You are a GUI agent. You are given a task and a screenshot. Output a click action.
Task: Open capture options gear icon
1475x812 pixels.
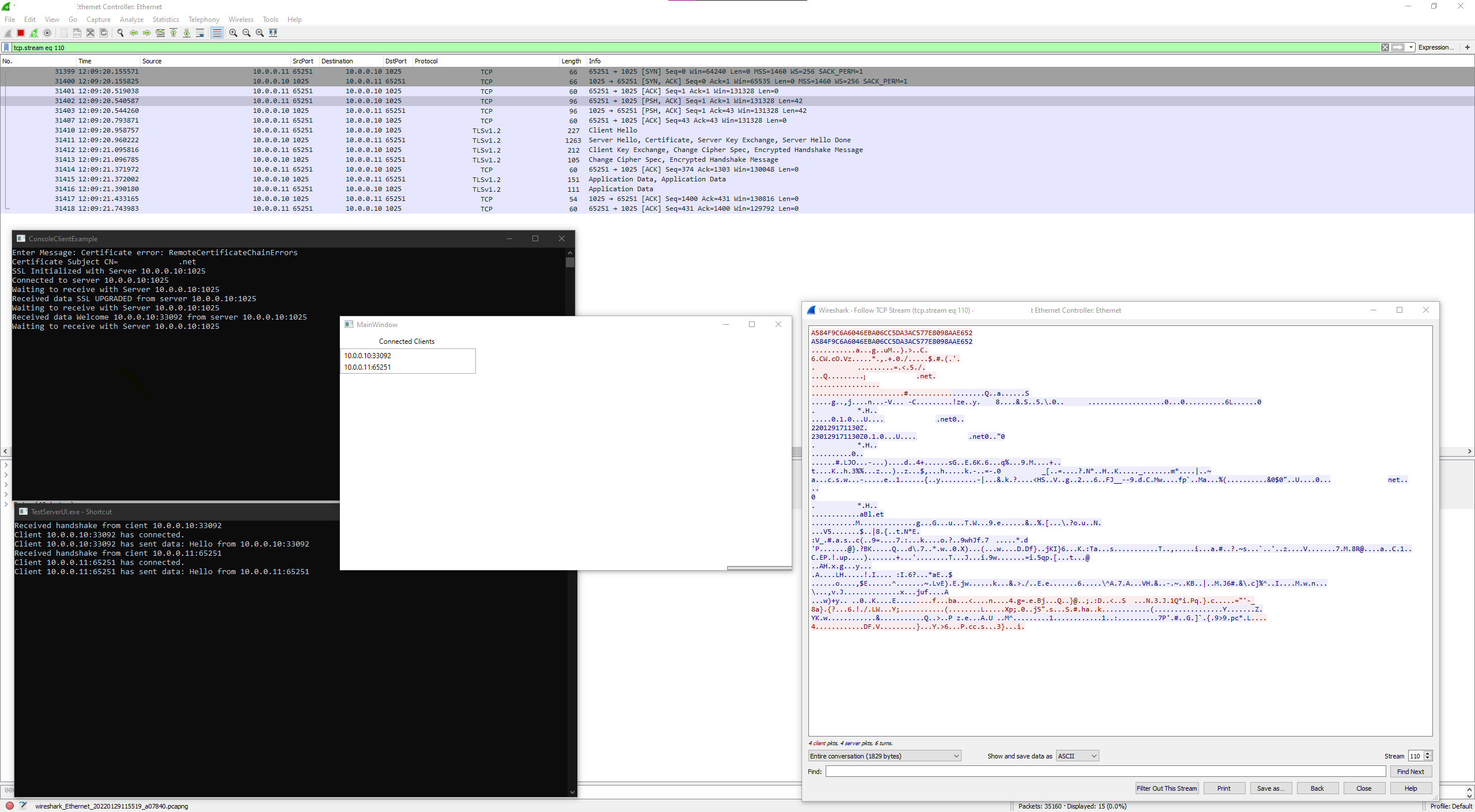coord(48,33)
